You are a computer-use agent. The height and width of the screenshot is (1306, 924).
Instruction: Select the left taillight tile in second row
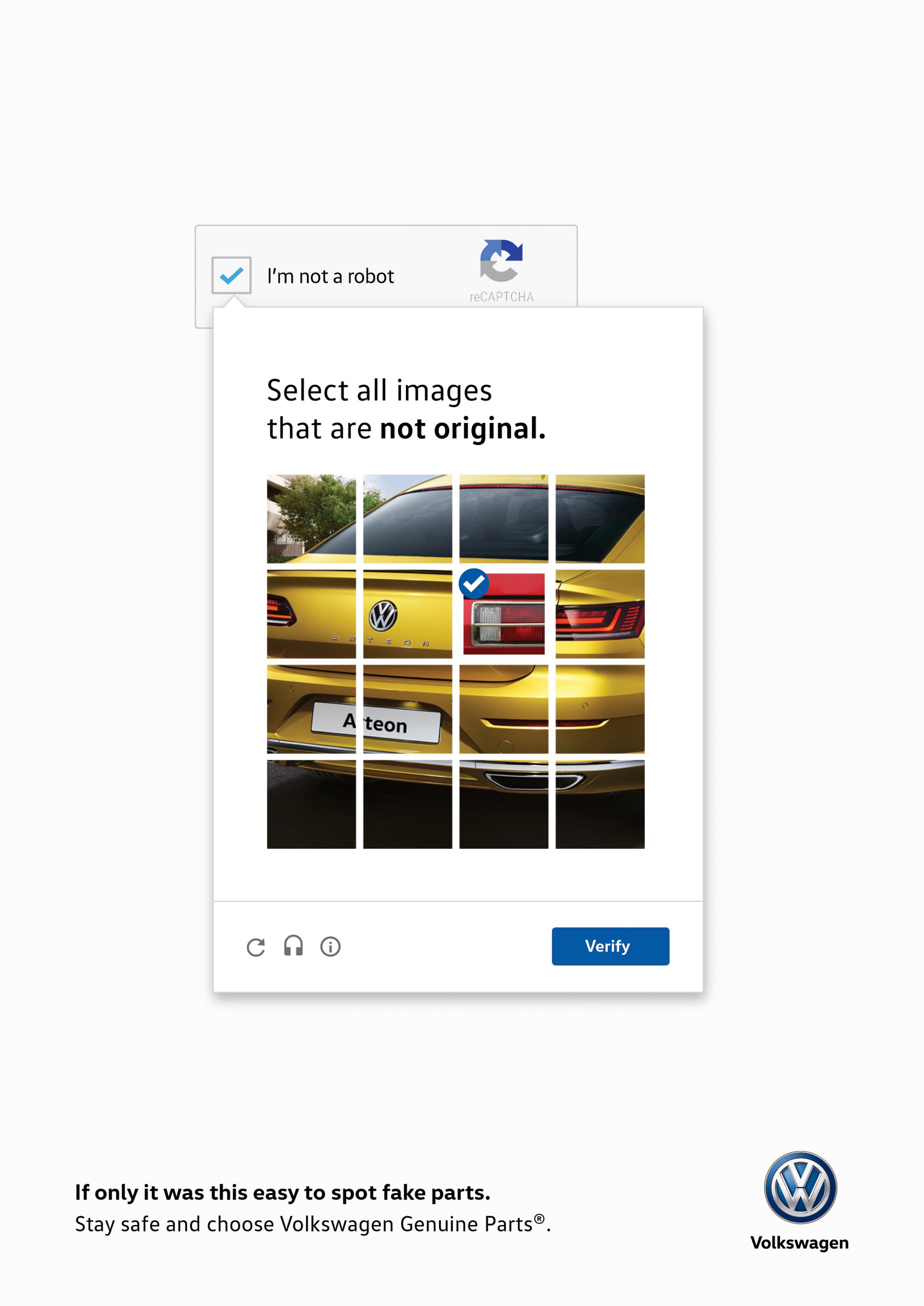click(311, 614)
